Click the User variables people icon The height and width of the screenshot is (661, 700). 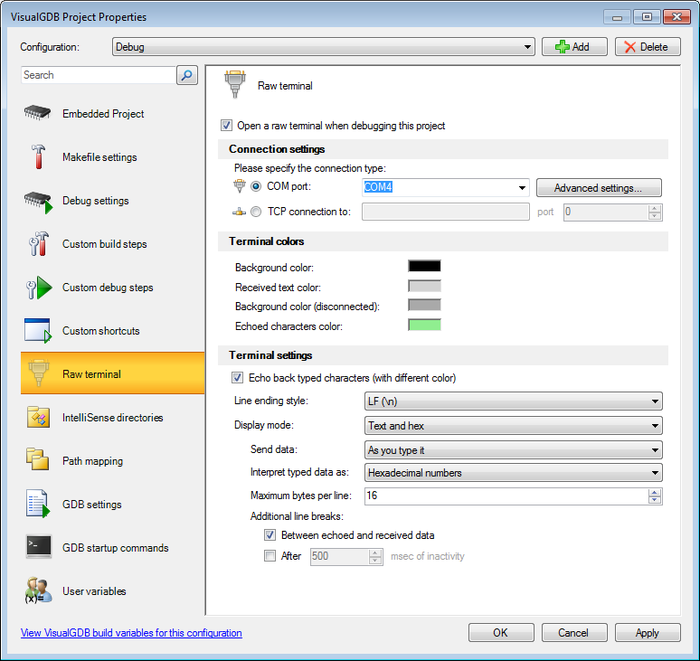click(38, 590)
